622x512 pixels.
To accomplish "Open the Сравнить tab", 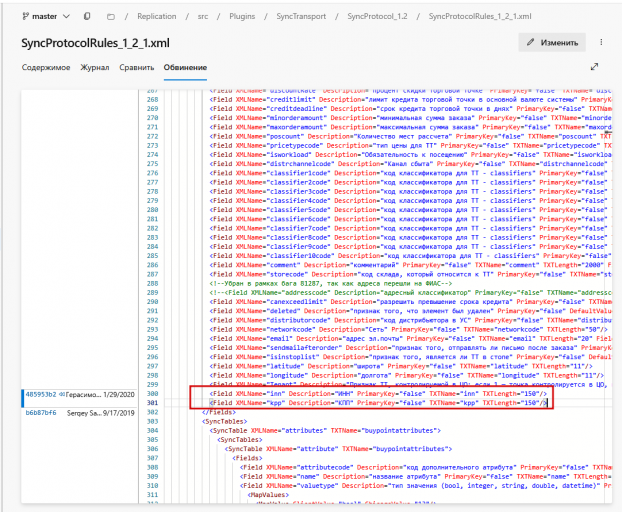I will pos(136,67).
